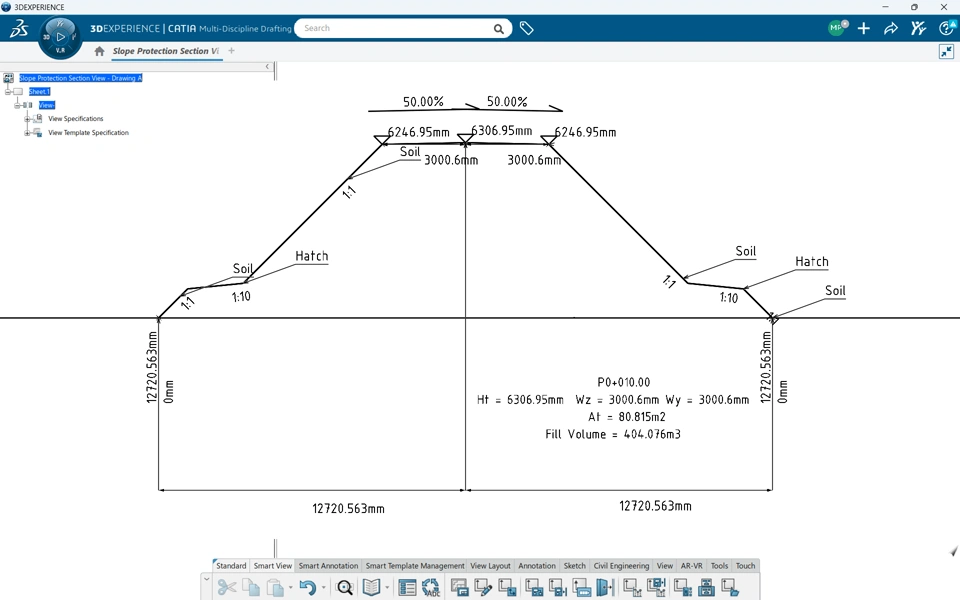Click the Fill Volume = 404.076m3 text
This screenshot has height=600, width=960.
tap(613, 434)
